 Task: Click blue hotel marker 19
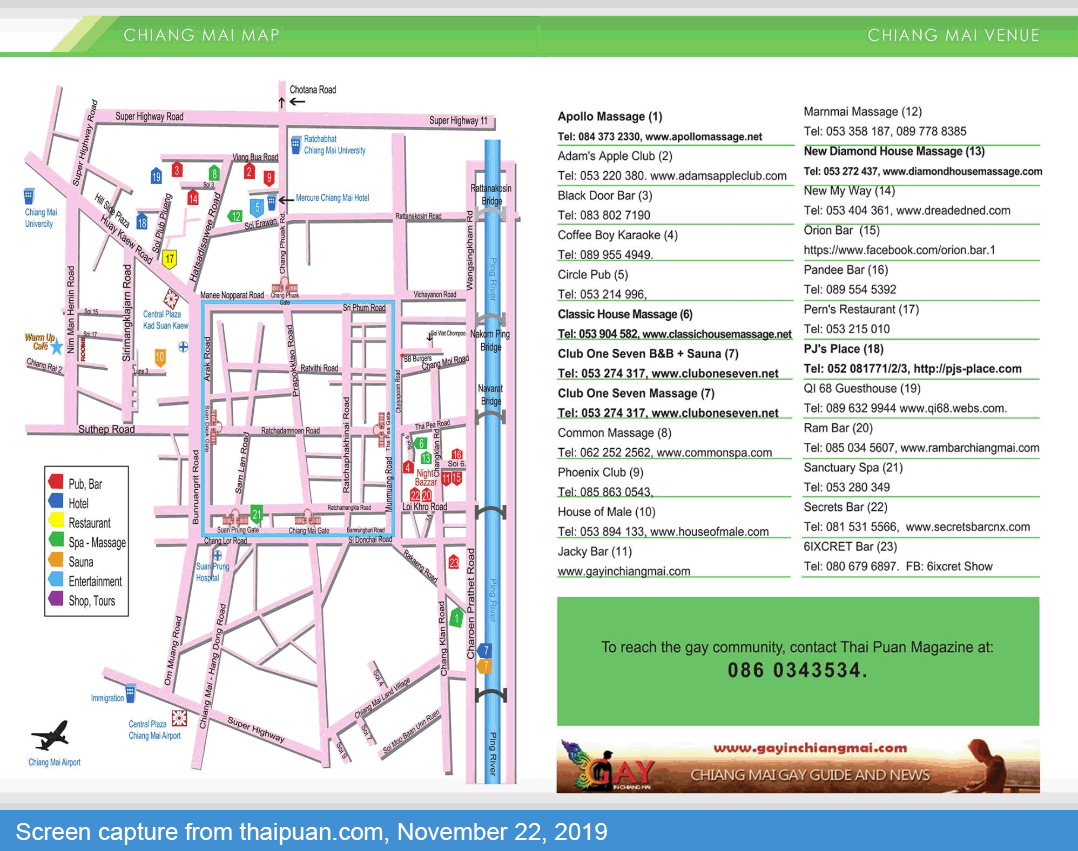coord(156,177)
